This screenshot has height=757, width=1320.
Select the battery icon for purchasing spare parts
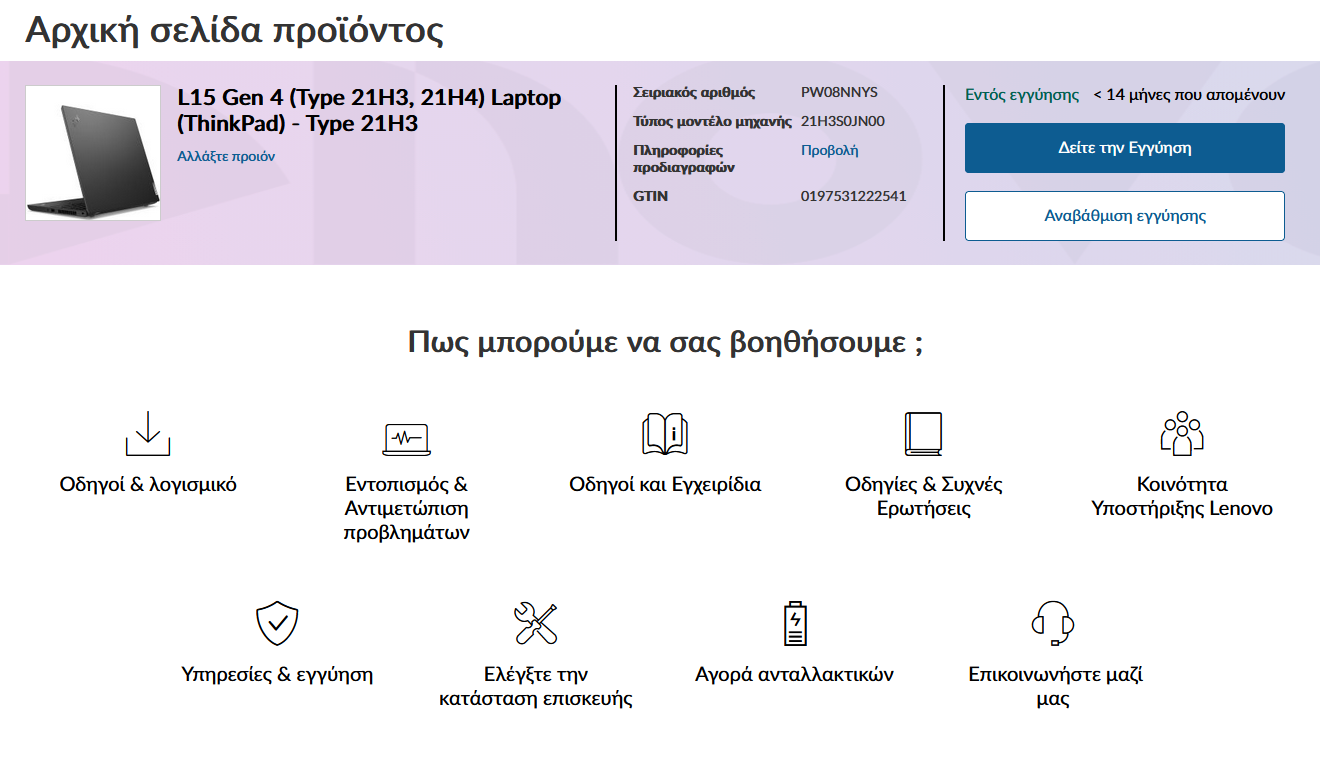793,620
